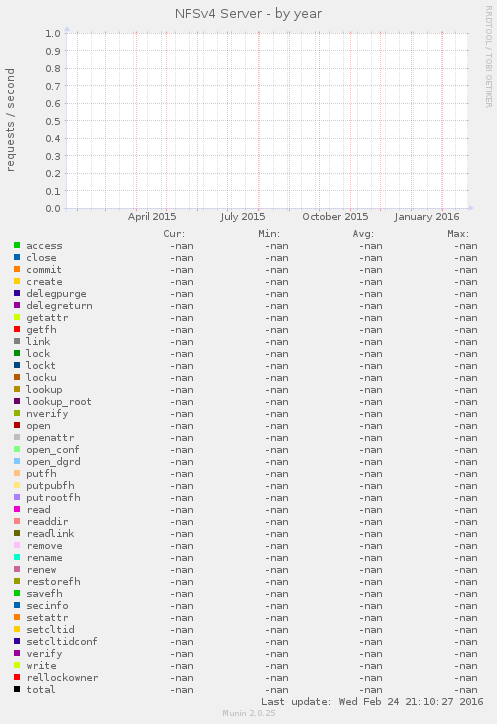Click the magenta read legend swatch
This screenshot has height=724, width=497.
point(17,509)
